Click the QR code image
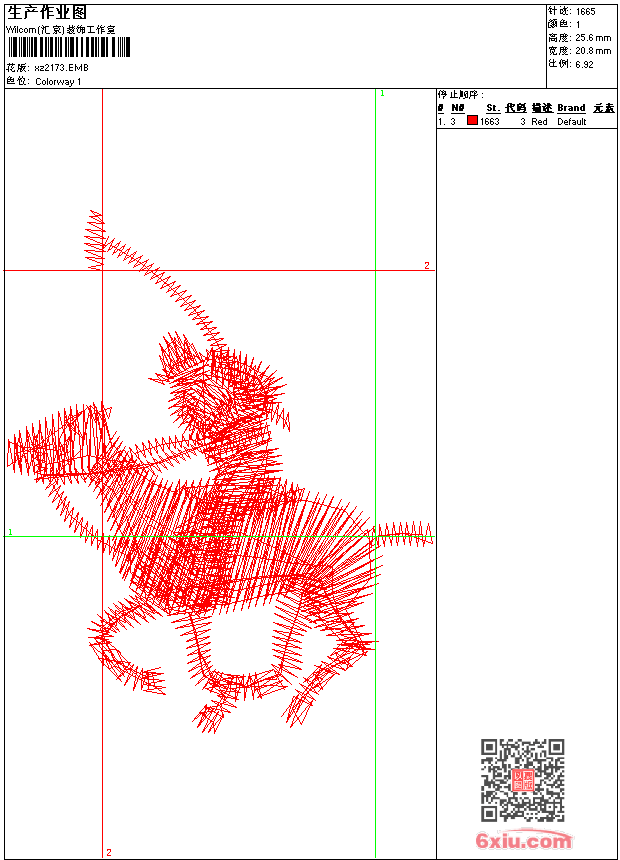 [x=522, y=780]
